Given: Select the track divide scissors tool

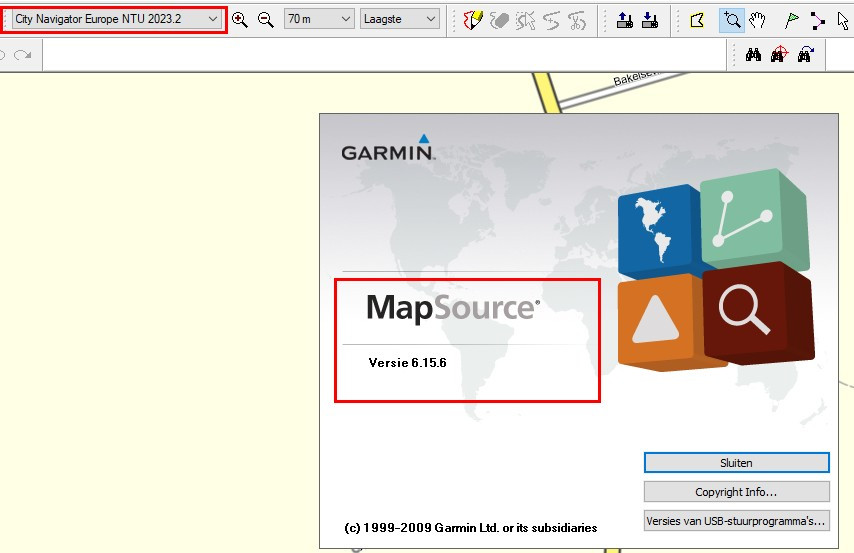Looking at the screenshot, I should point(577,21).
